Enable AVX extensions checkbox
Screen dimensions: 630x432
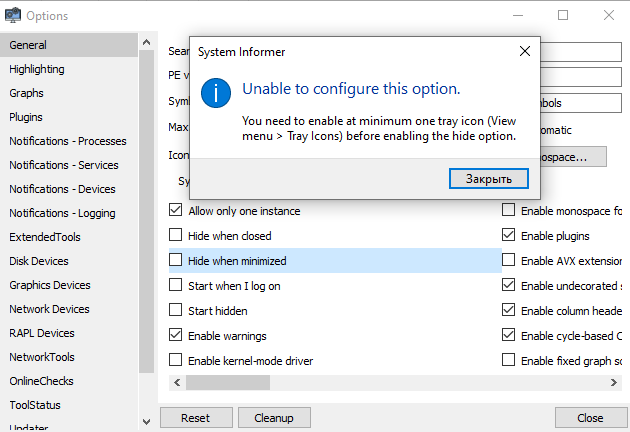pos(509,260)
